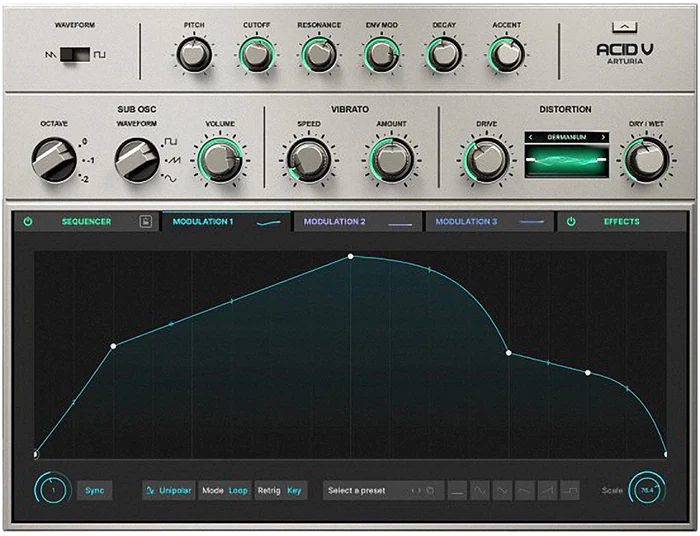Click the Distortion Drive knob
The width and height of the screenshot is (700, 536).
coord(487,160)
